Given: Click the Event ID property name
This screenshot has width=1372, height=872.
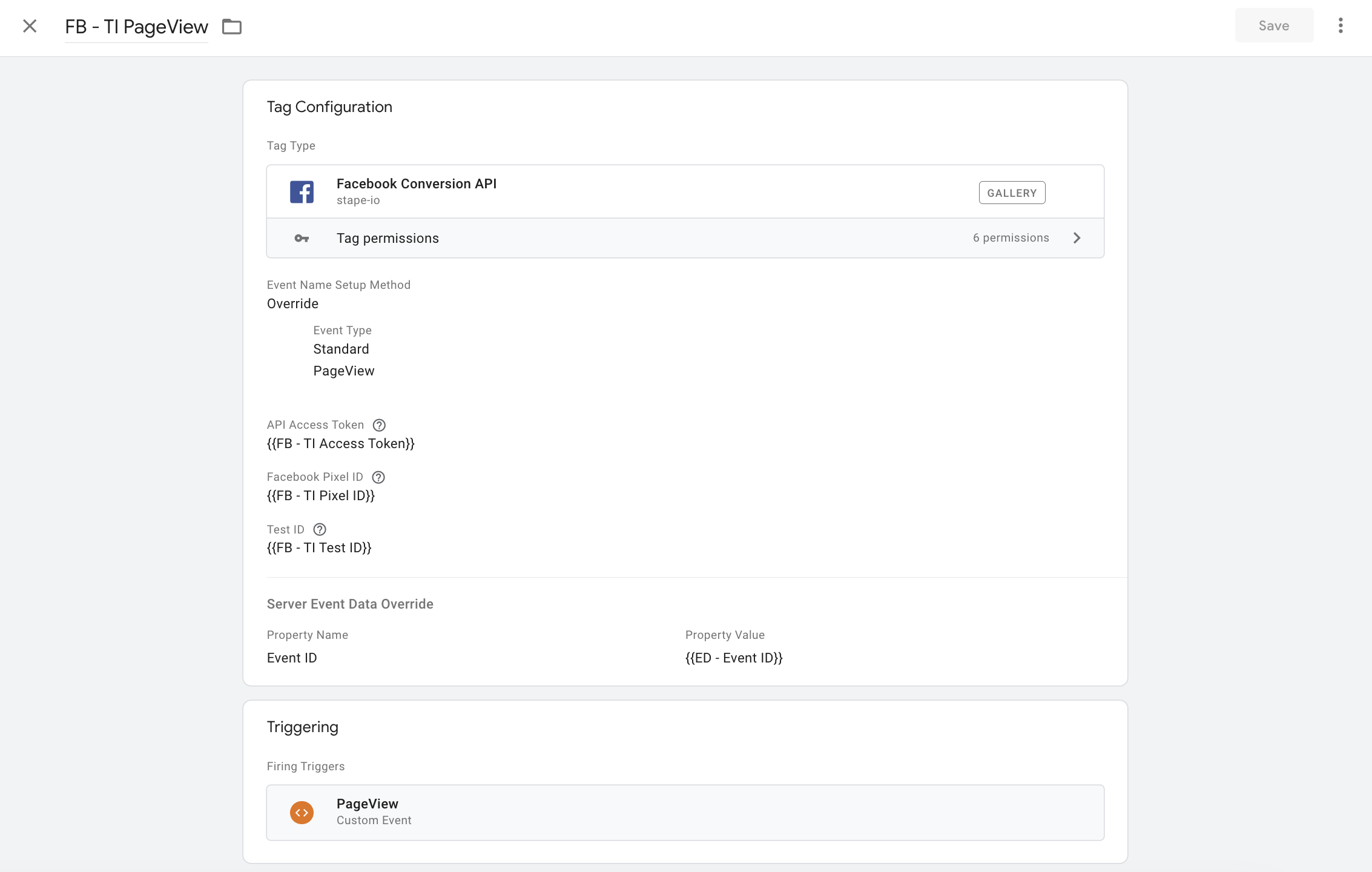Looking at the screenshot, I should coord(292,658).
